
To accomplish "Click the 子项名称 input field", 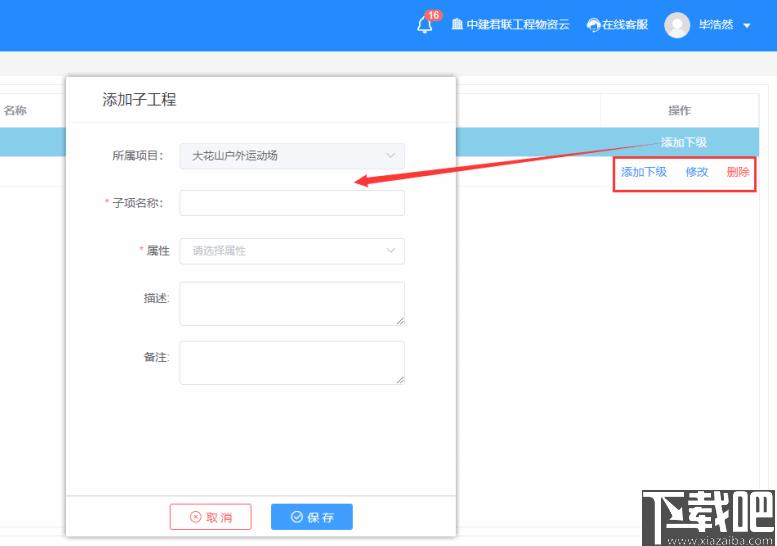I will (292, 203).
